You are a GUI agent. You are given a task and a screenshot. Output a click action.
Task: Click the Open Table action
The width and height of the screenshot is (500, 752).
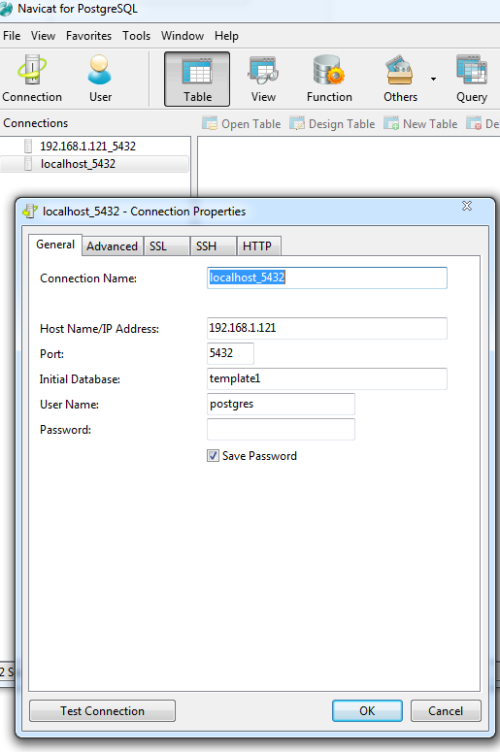pos(241,124)
